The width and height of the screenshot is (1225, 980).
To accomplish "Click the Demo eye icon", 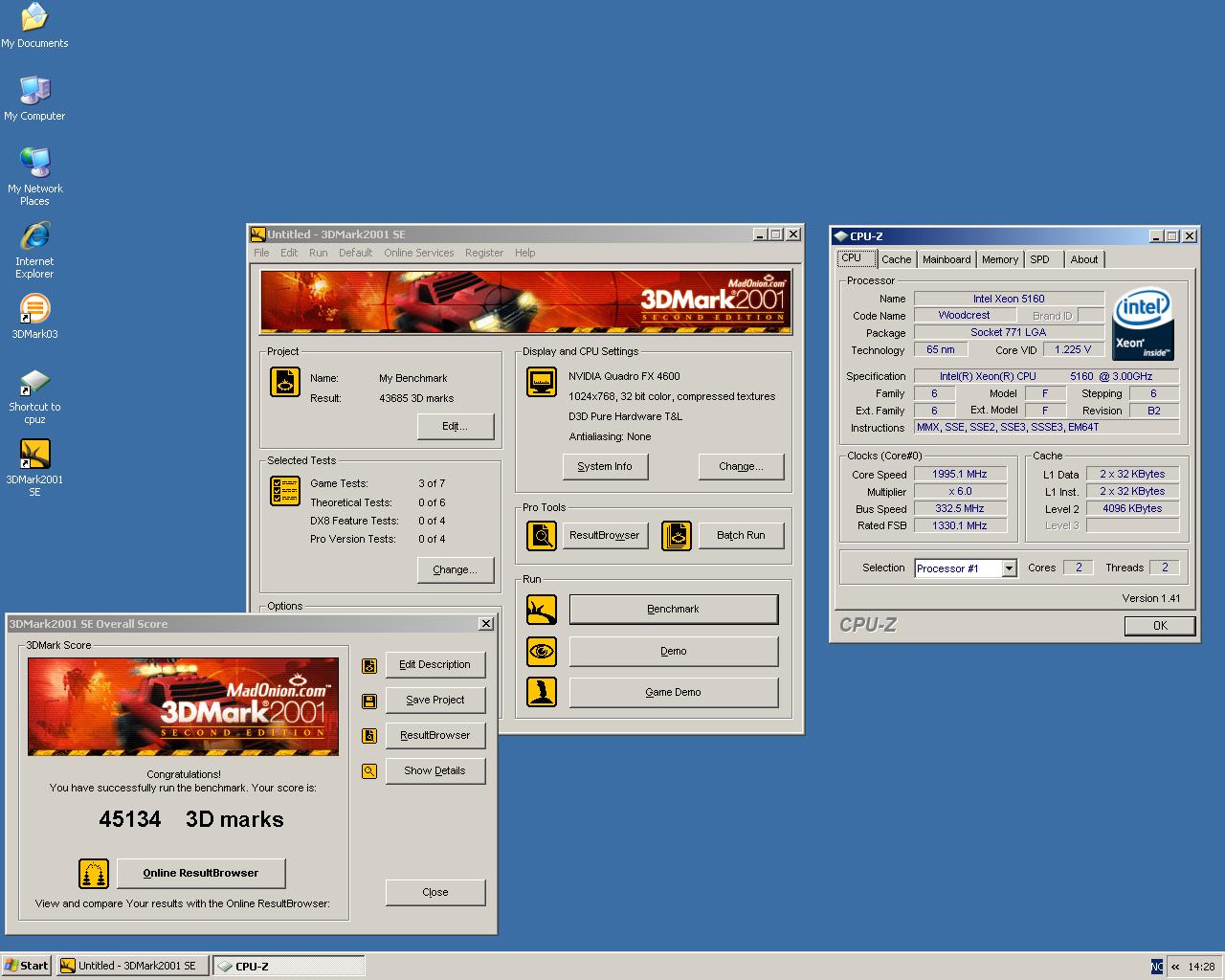I will (x=542, y=651).
